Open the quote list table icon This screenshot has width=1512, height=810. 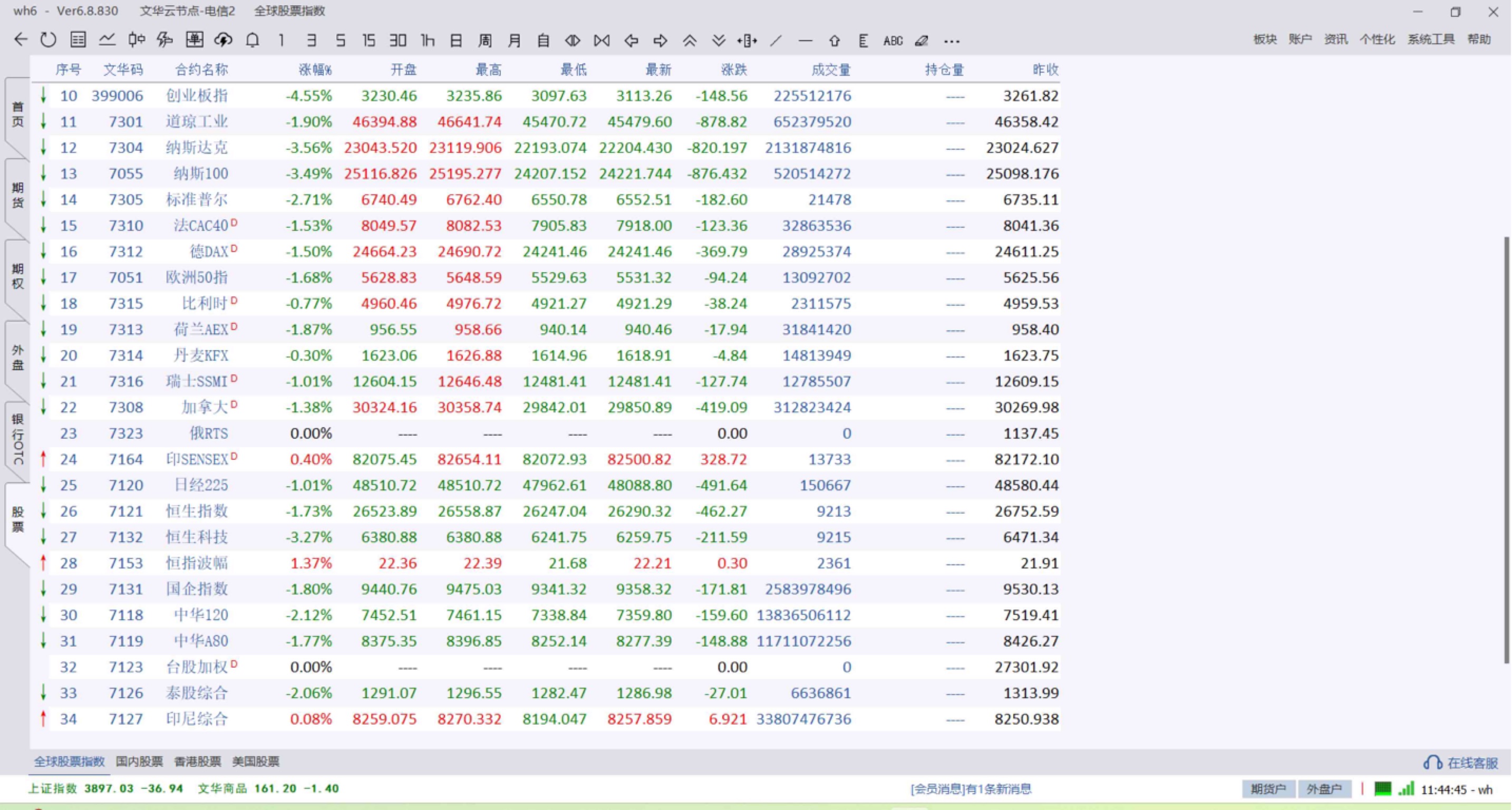(x=78, y=40)
